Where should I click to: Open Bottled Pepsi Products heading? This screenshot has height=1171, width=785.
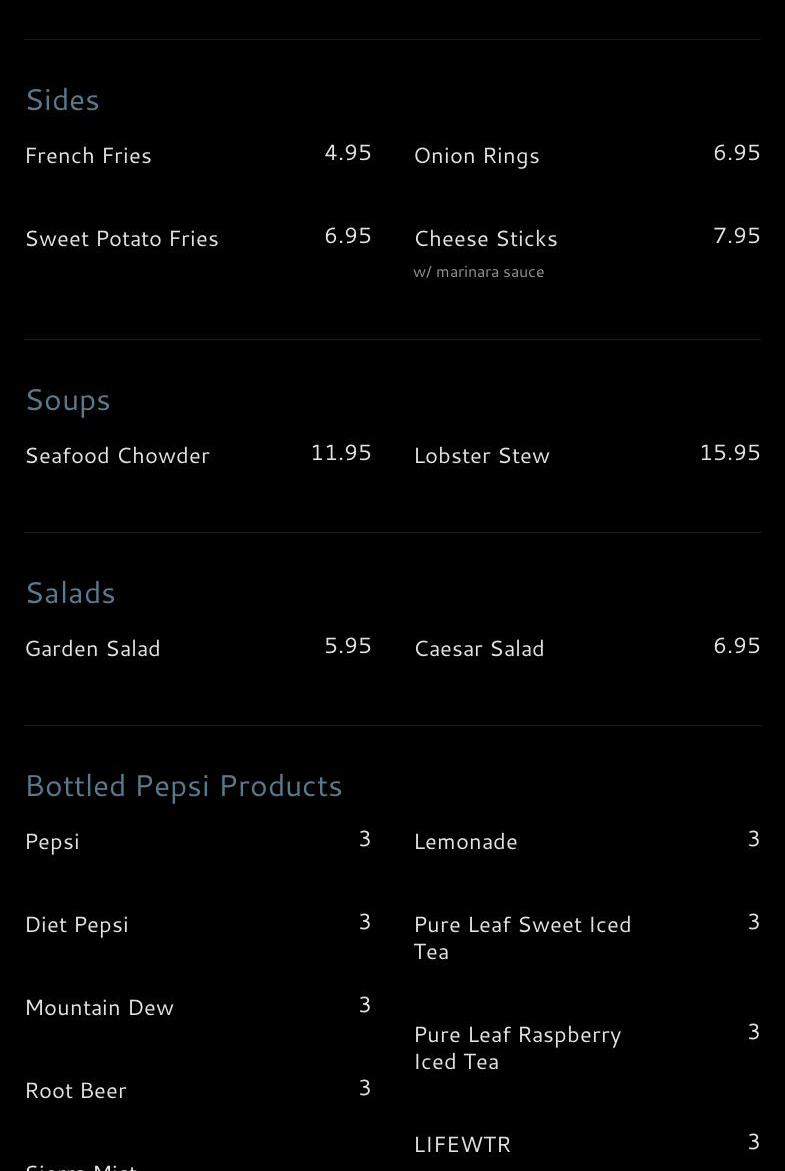tap(184, 786)
